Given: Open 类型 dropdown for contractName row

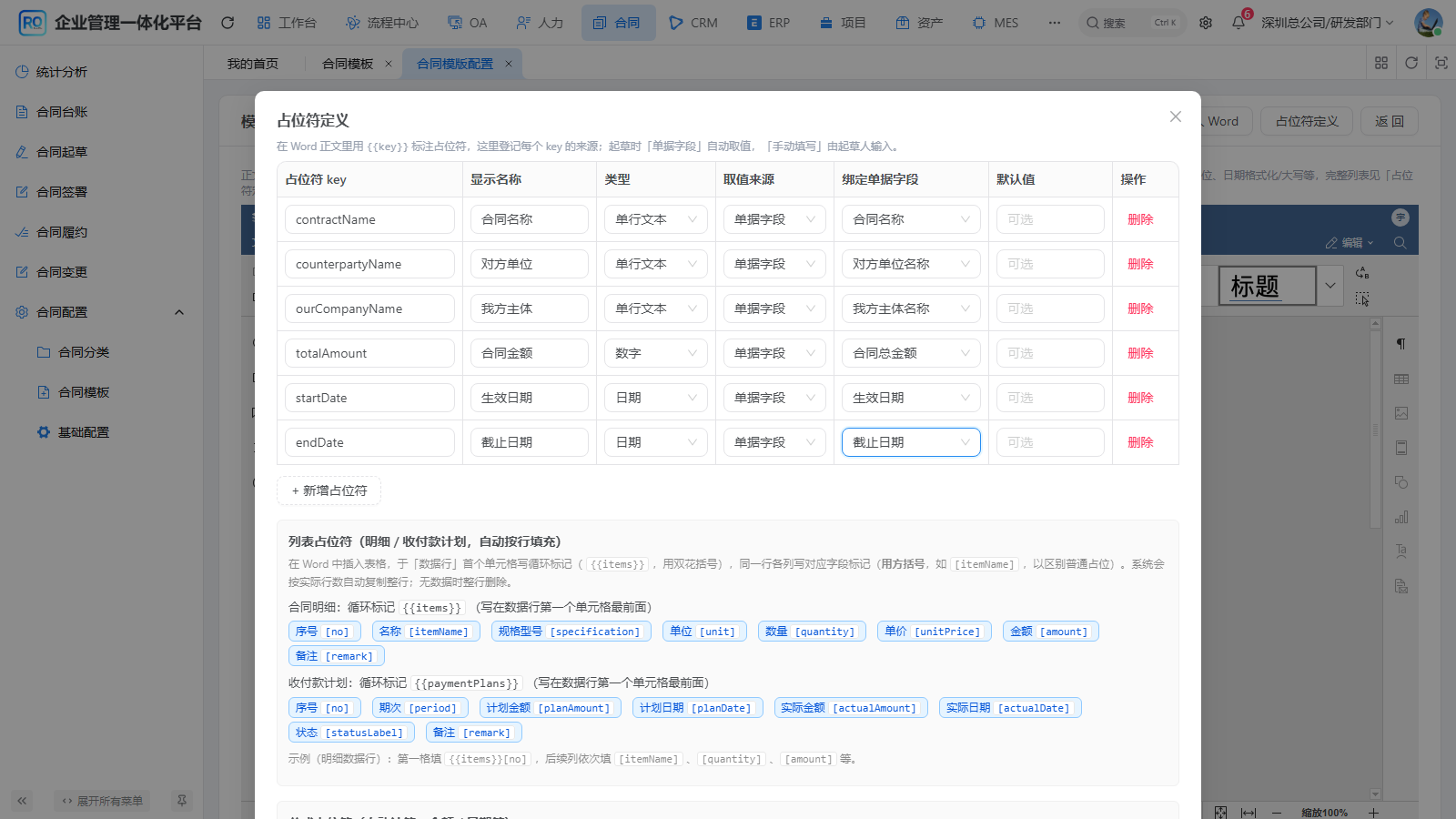Looking at the screenshot, I should [x=656, y=219].
